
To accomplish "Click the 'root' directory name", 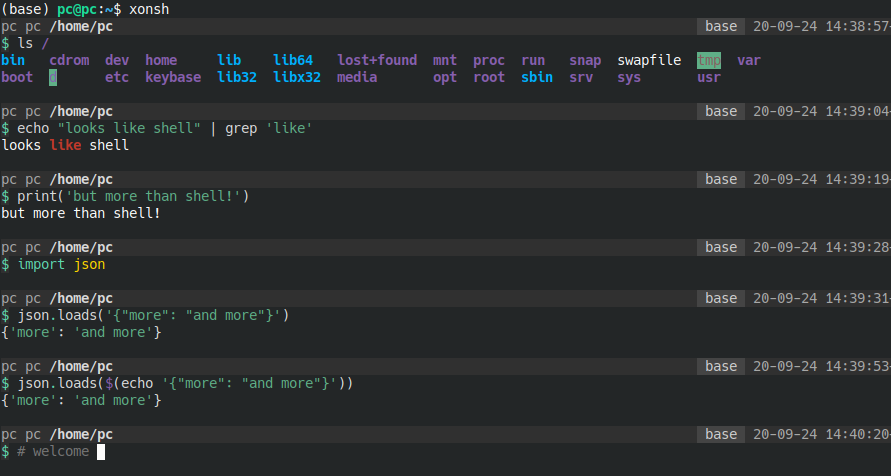I will click(489, 77).
